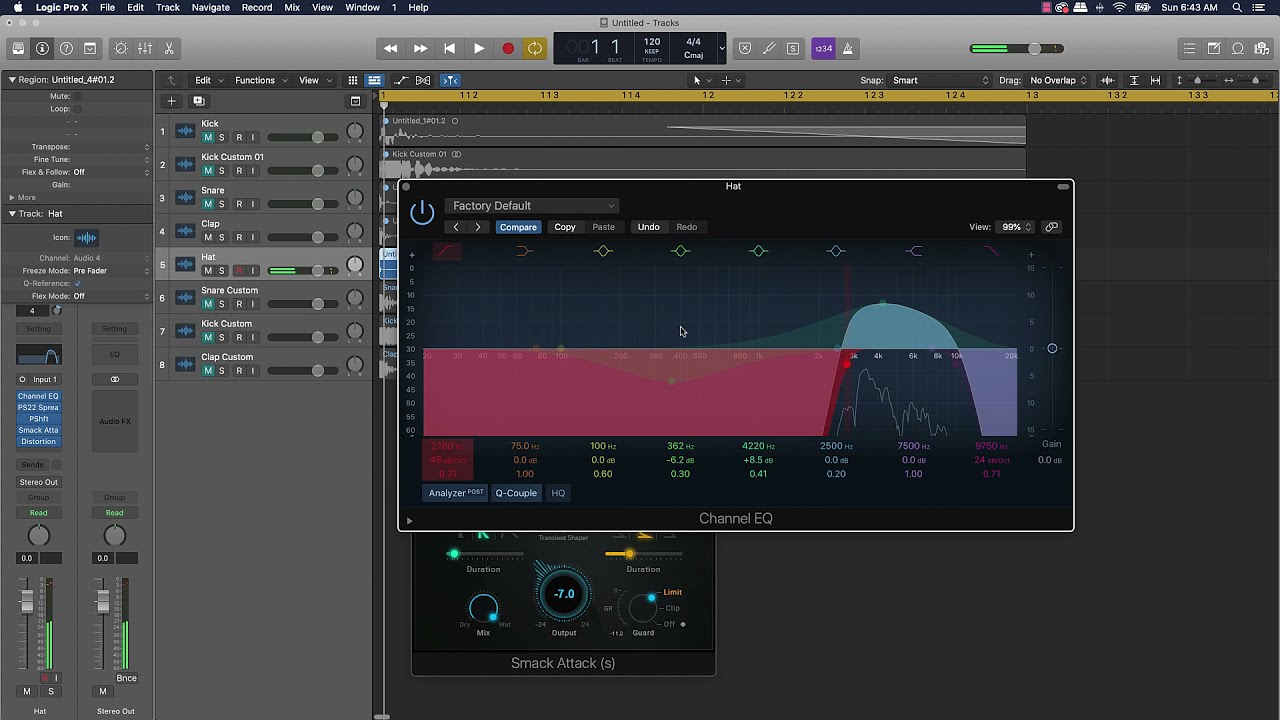The image size is (1280, 720).
Task: Start playback with Play button
Action: pyautogui.click(x=479, y=48)
